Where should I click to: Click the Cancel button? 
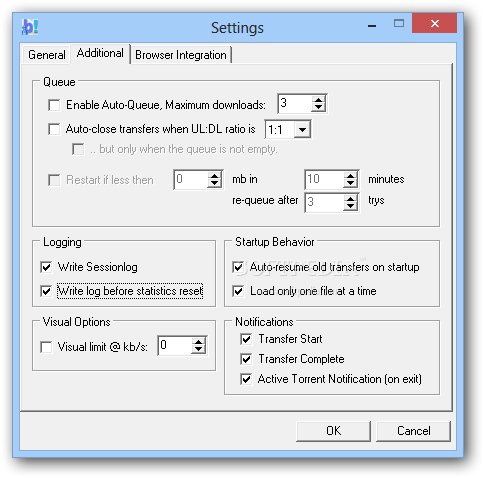coord(413,431)
